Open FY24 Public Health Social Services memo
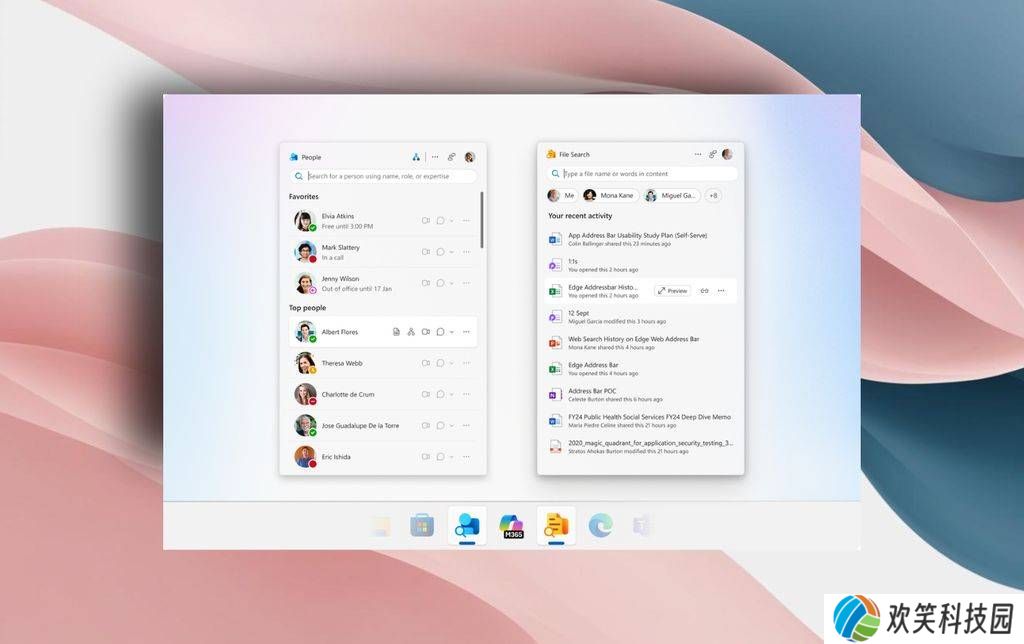 point(641,421)
